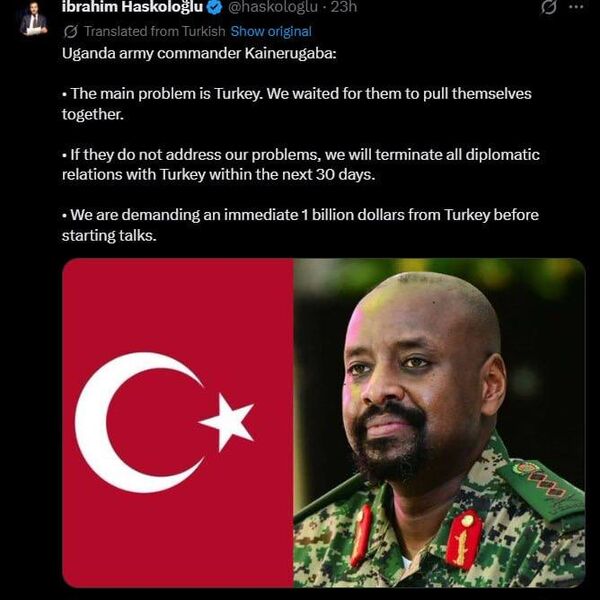Select the terminate all diplomatic relations paragraph
The height and width of the screenshot is (600, 600).
[x=301, y=165]
